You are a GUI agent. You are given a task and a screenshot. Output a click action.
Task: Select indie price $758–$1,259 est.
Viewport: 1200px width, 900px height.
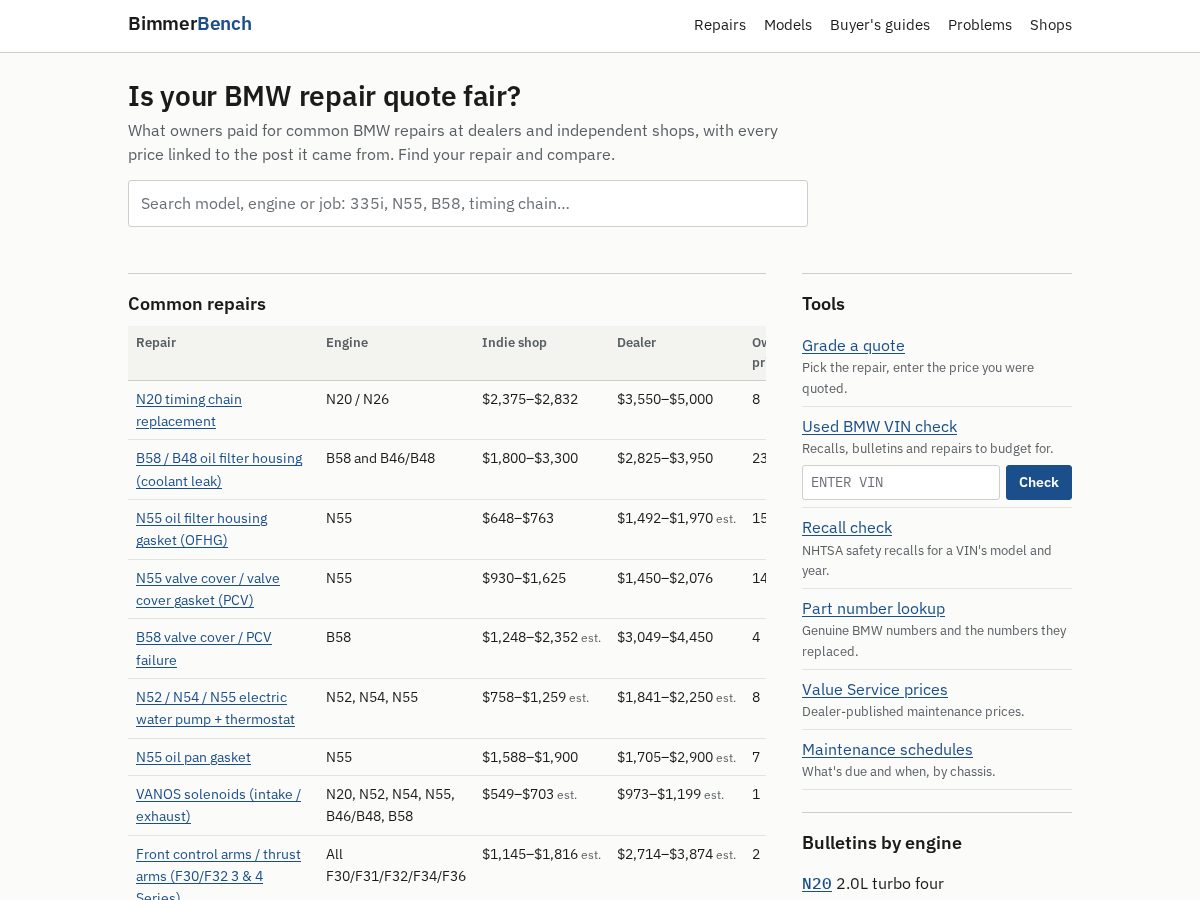point(535,697)
